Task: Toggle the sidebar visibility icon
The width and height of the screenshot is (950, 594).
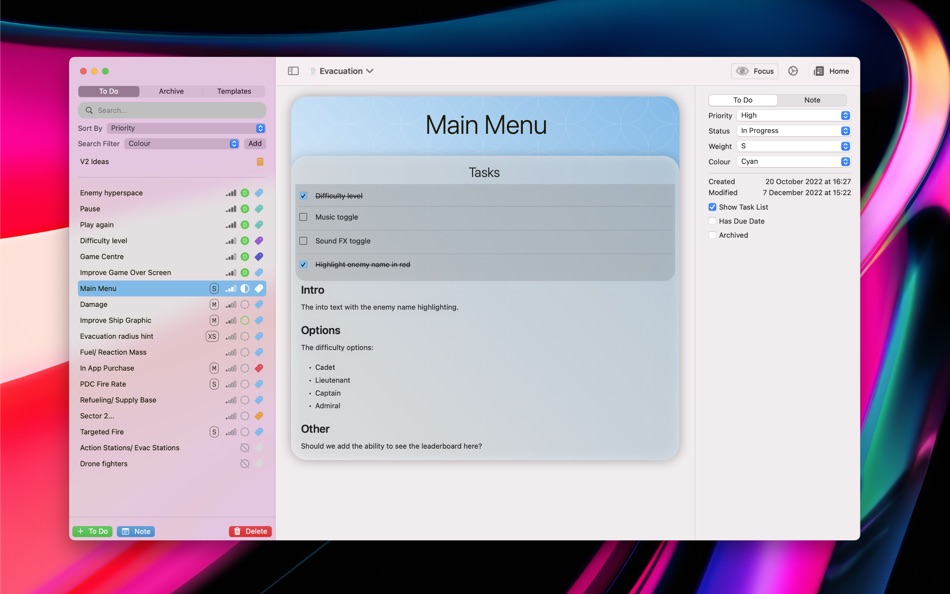Action: tap(293, 71)
